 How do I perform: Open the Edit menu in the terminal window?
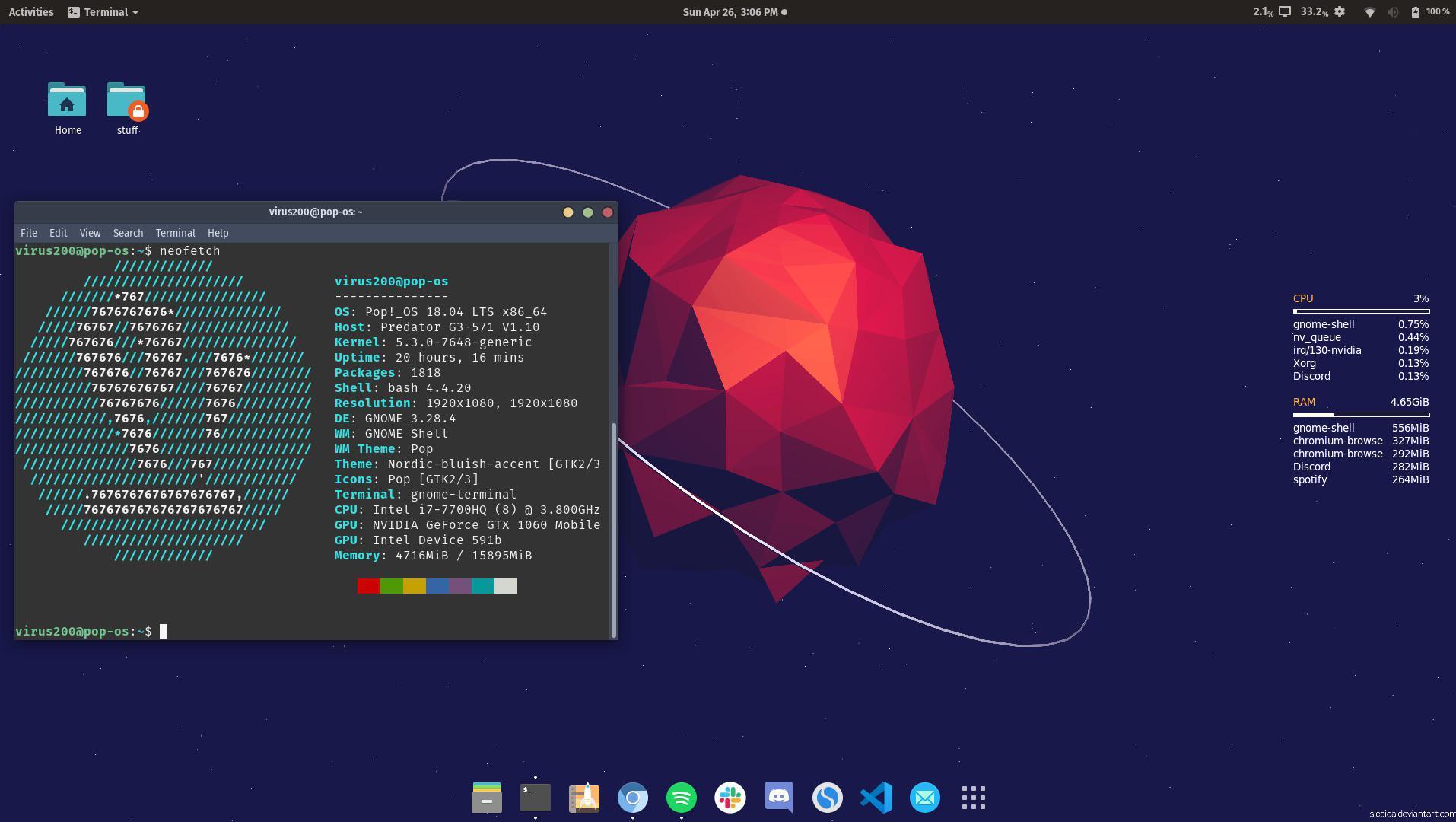(x=58, y=233)
